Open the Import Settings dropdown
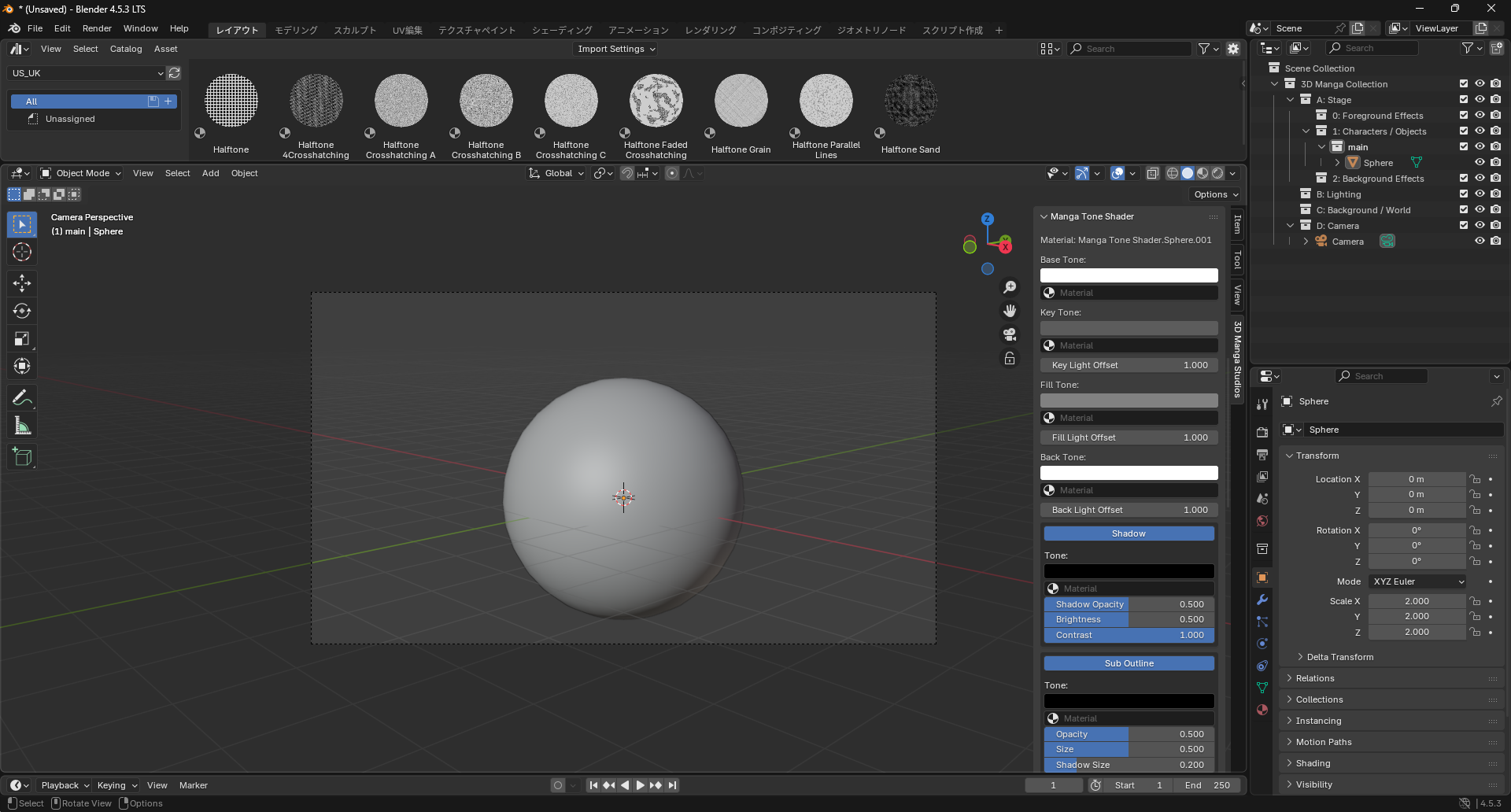This screenshot has width=1511, height=812. tap(616, 49)
